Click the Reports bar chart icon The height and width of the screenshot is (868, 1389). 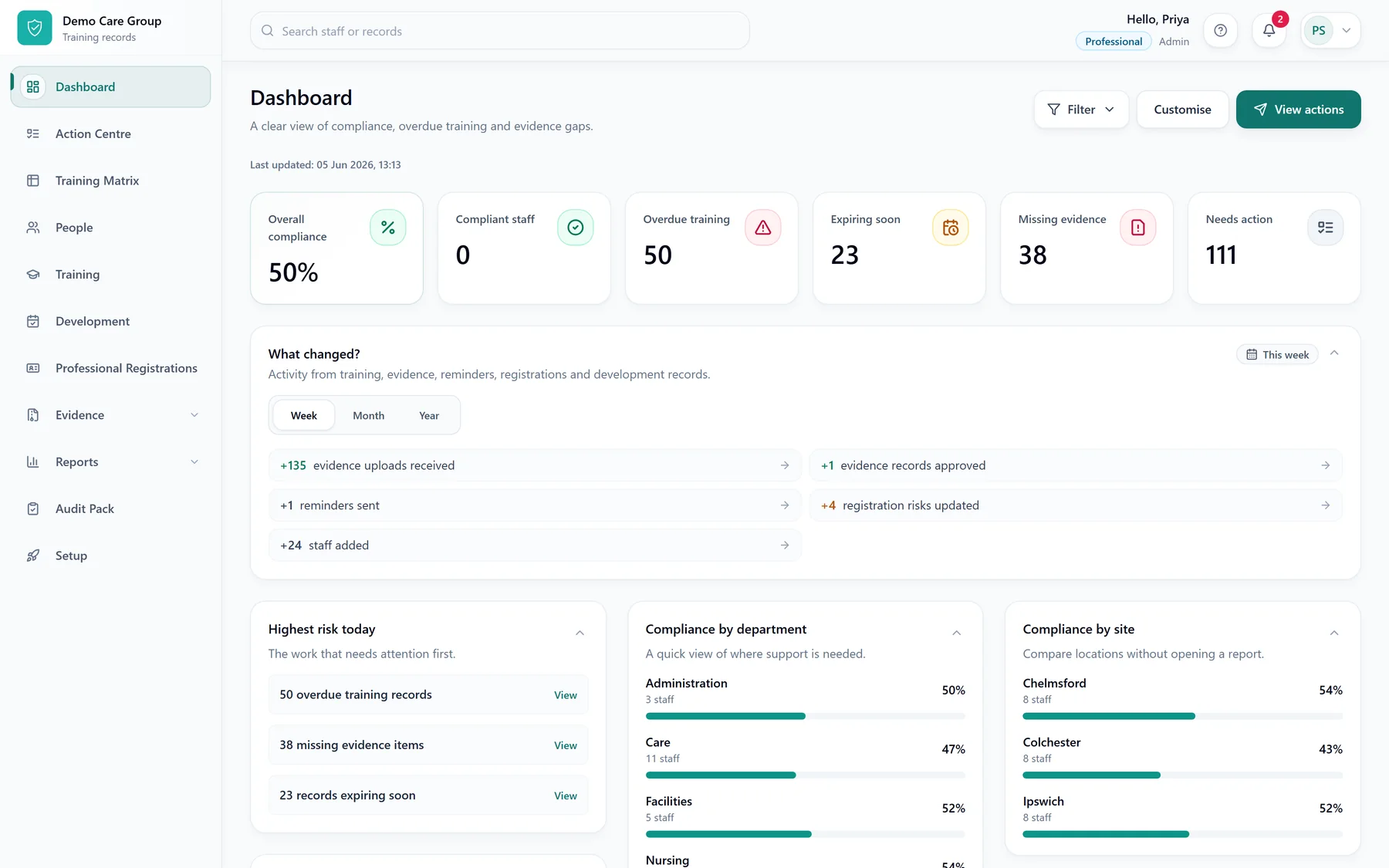click(33, 462)
